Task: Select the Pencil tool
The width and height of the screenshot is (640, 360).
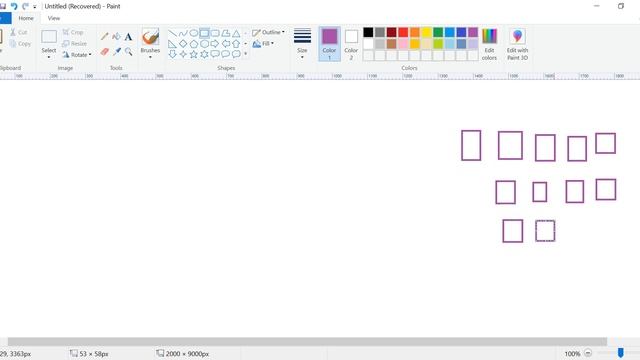Action: pyautogui.click(x=104, y=37)
